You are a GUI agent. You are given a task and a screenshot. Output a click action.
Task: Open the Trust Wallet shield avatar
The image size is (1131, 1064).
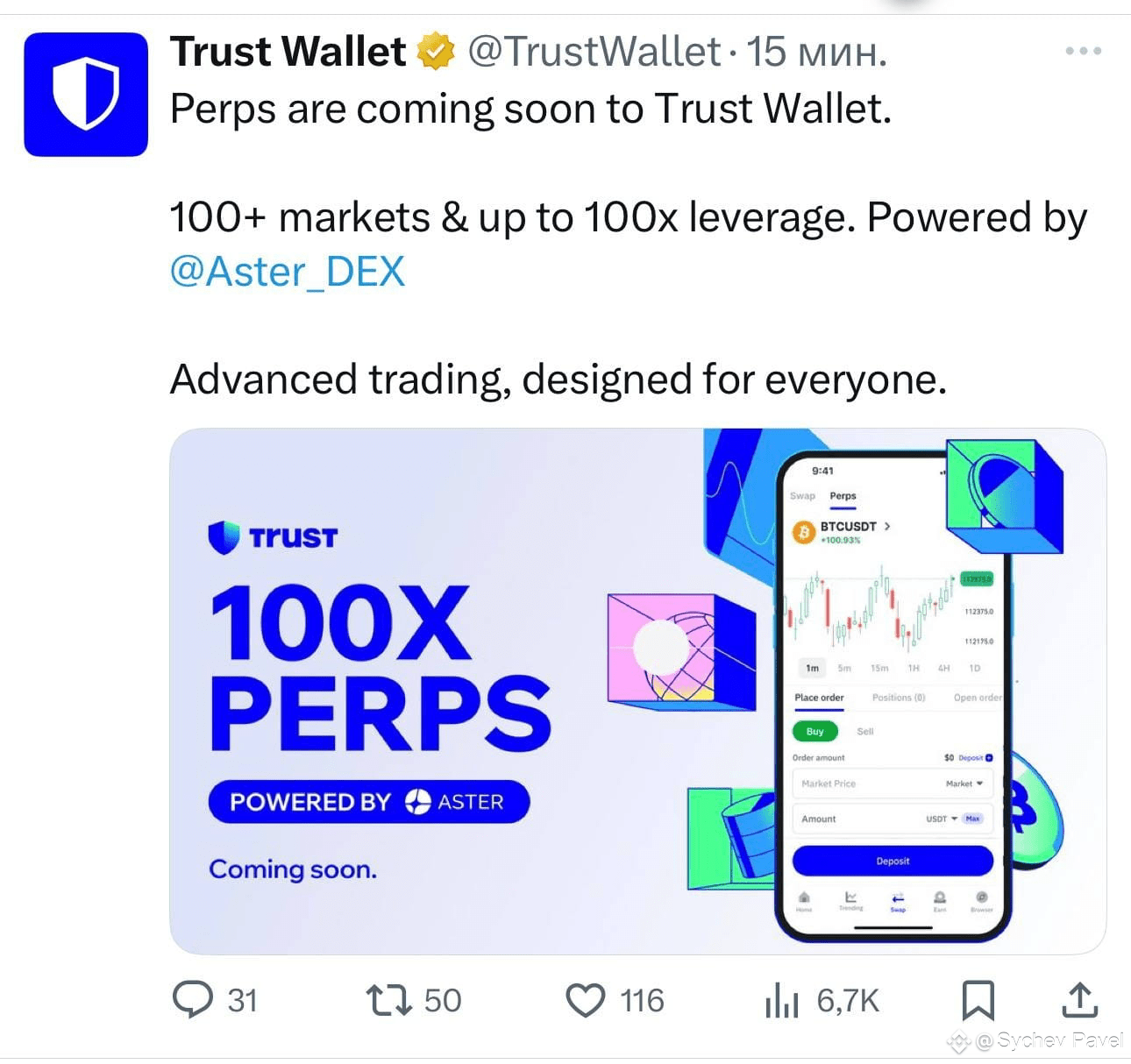click(x=86, y=95)
